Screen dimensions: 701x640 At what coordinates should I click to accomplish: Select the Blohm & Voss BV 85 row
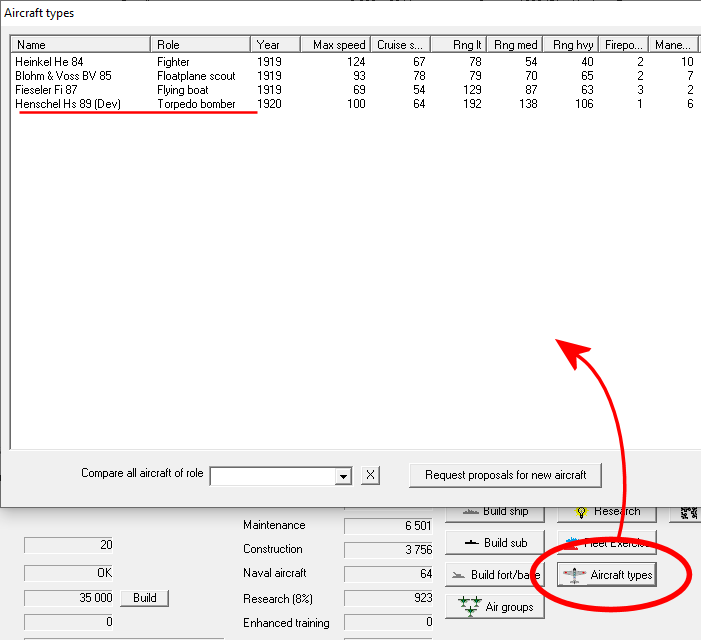point(63,76)
